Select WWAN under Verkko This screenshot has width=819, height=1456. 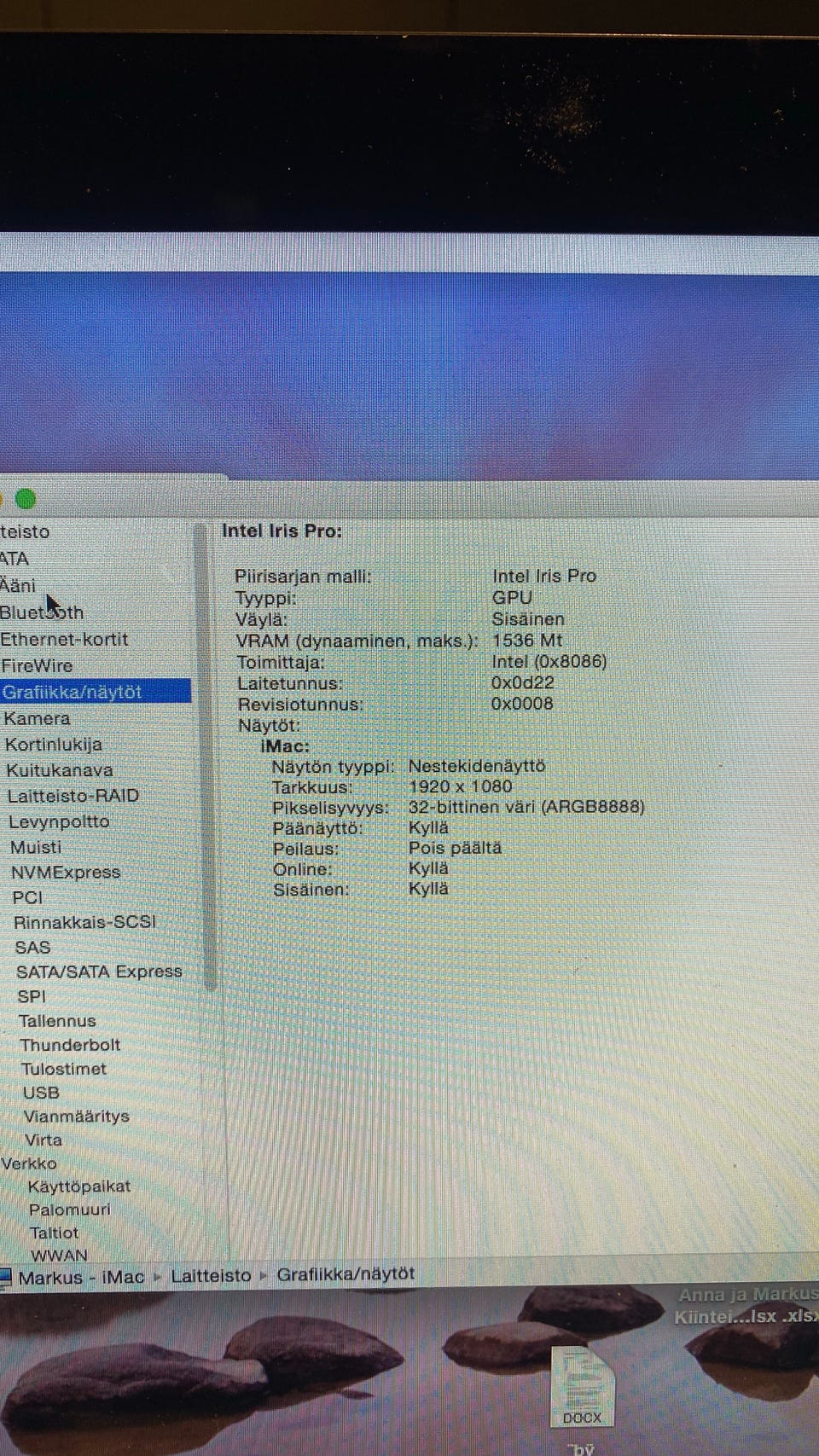(x=60, y=1256)
